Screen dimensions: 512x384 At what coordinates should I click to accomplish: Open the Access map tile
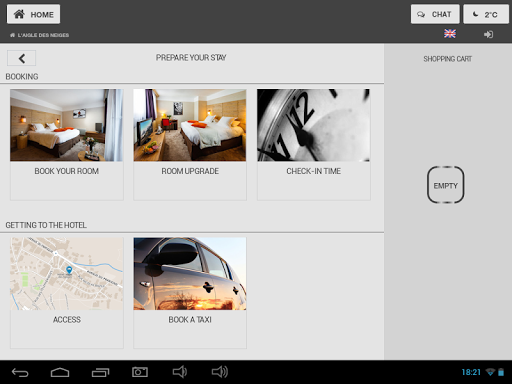67,293
